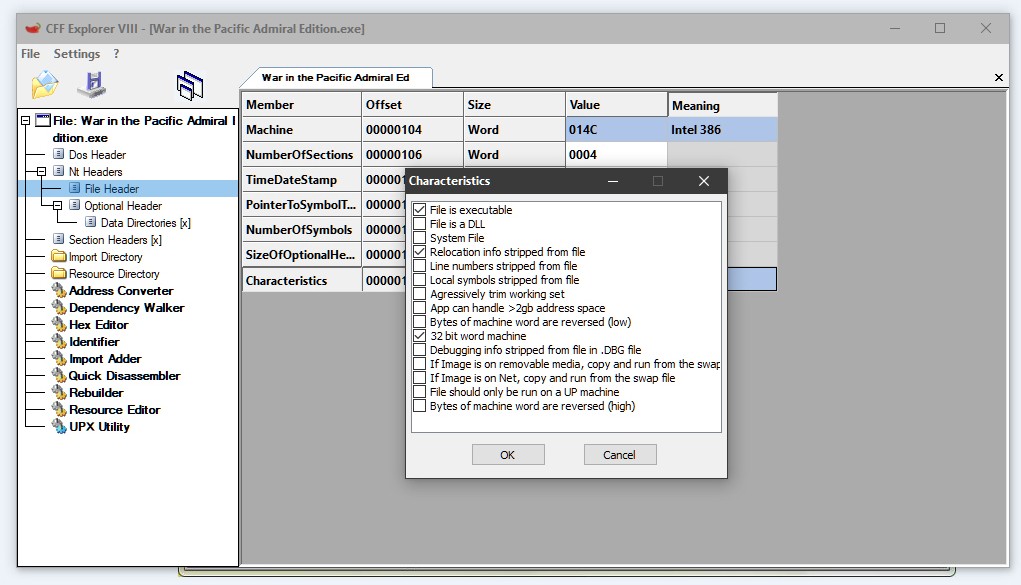Collapse the File root tree node
Viewport: 1021px width, 585px height.
tap(25, 121)
